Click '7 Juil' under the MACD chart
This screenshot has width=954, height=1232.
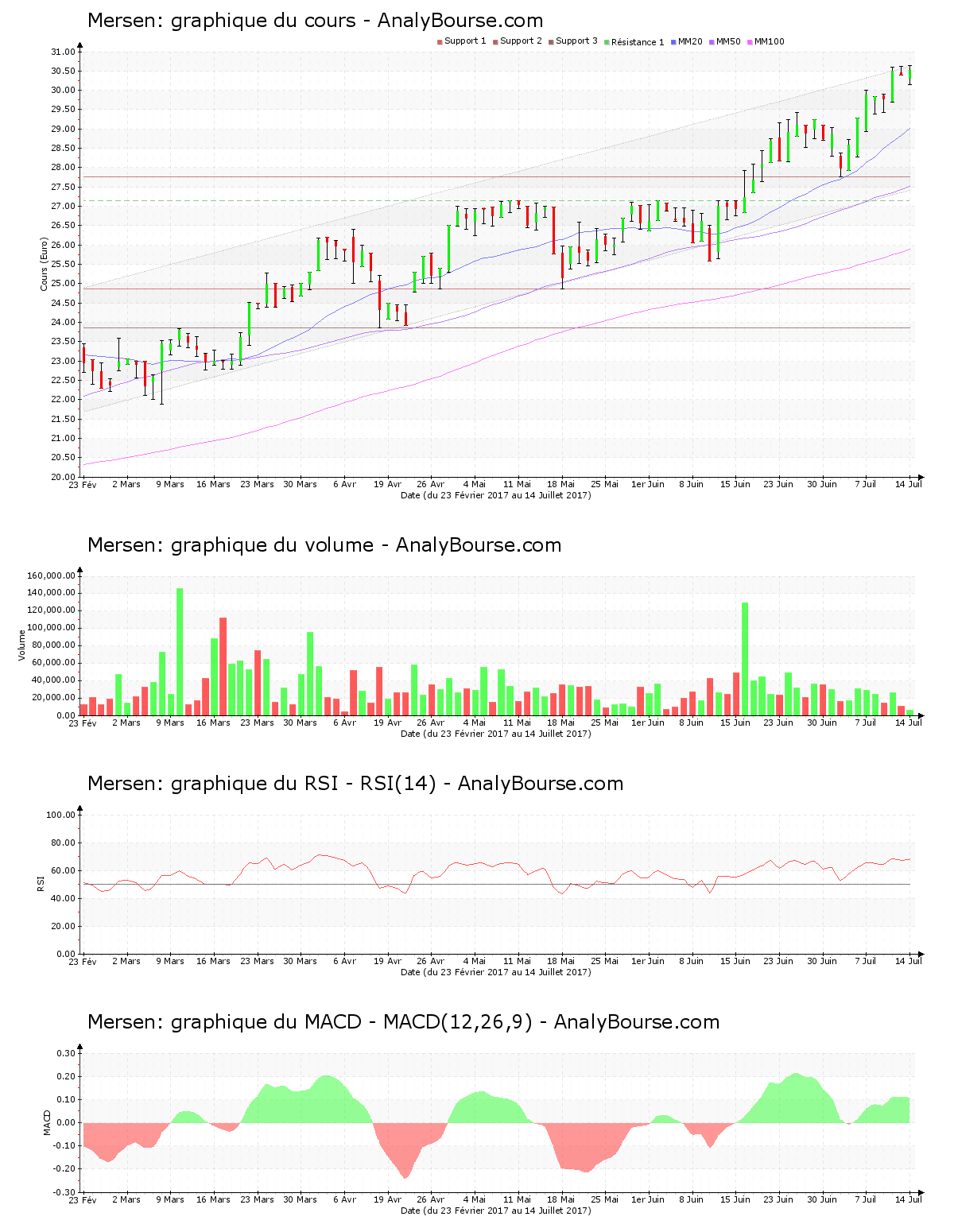click(865, 1199)
